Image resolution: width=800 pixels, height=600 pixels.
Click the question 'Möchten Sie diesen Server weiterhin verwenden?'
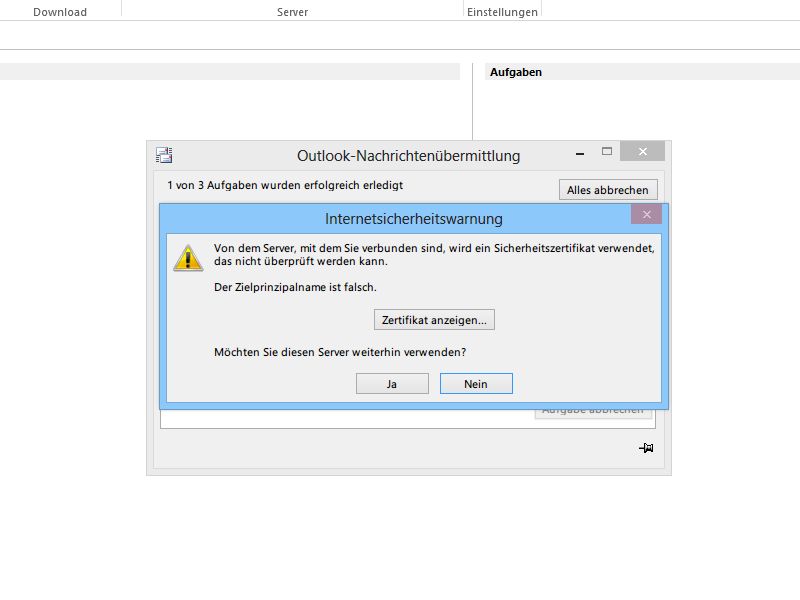click(340, 352)
